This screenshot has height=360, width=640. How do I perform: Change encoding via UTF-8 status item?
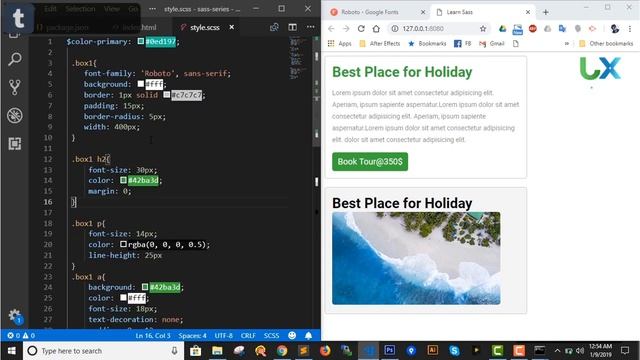224,336
